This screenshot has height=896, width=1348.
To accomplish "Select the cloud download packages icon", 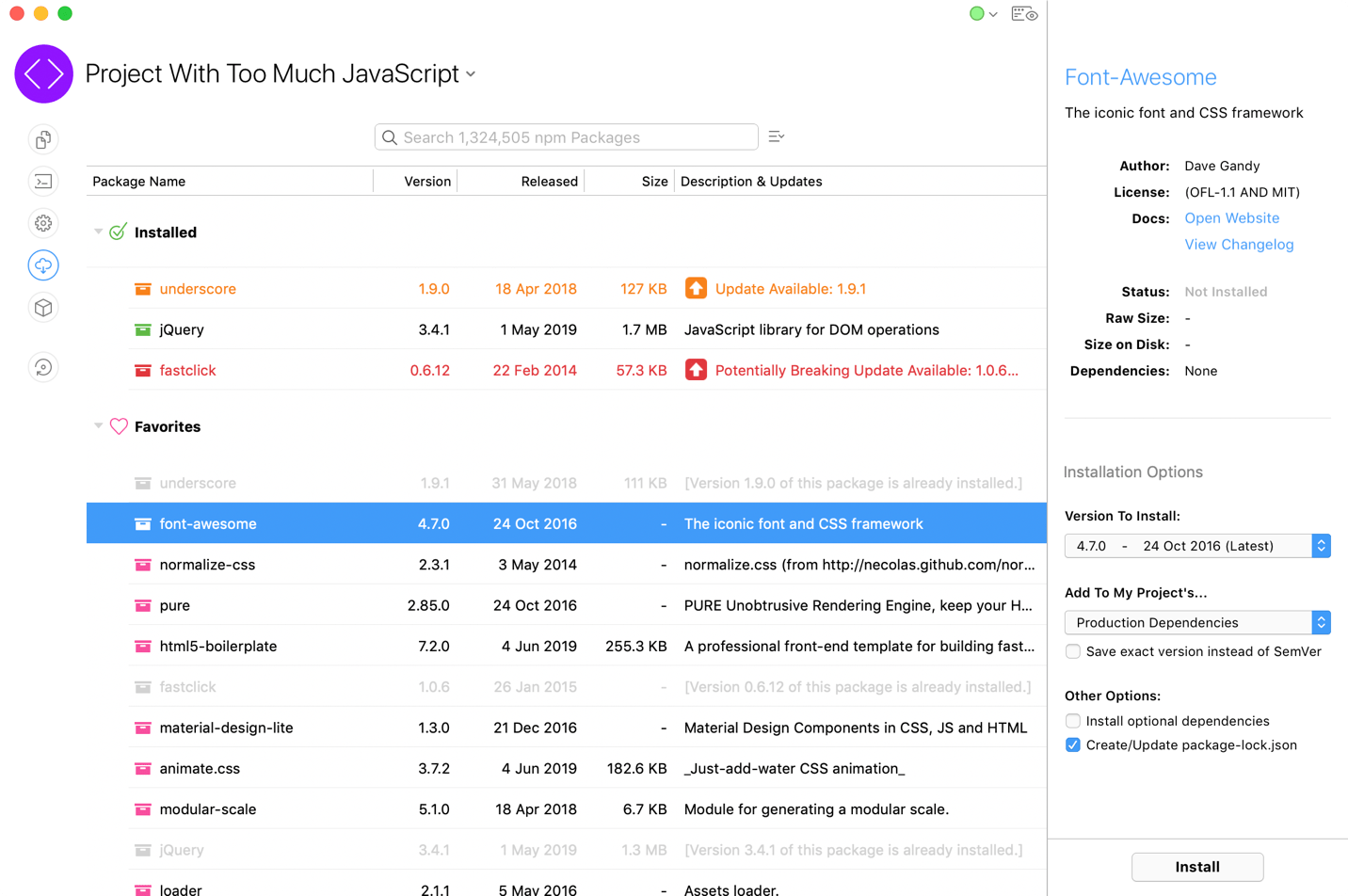I will [43, 265].
